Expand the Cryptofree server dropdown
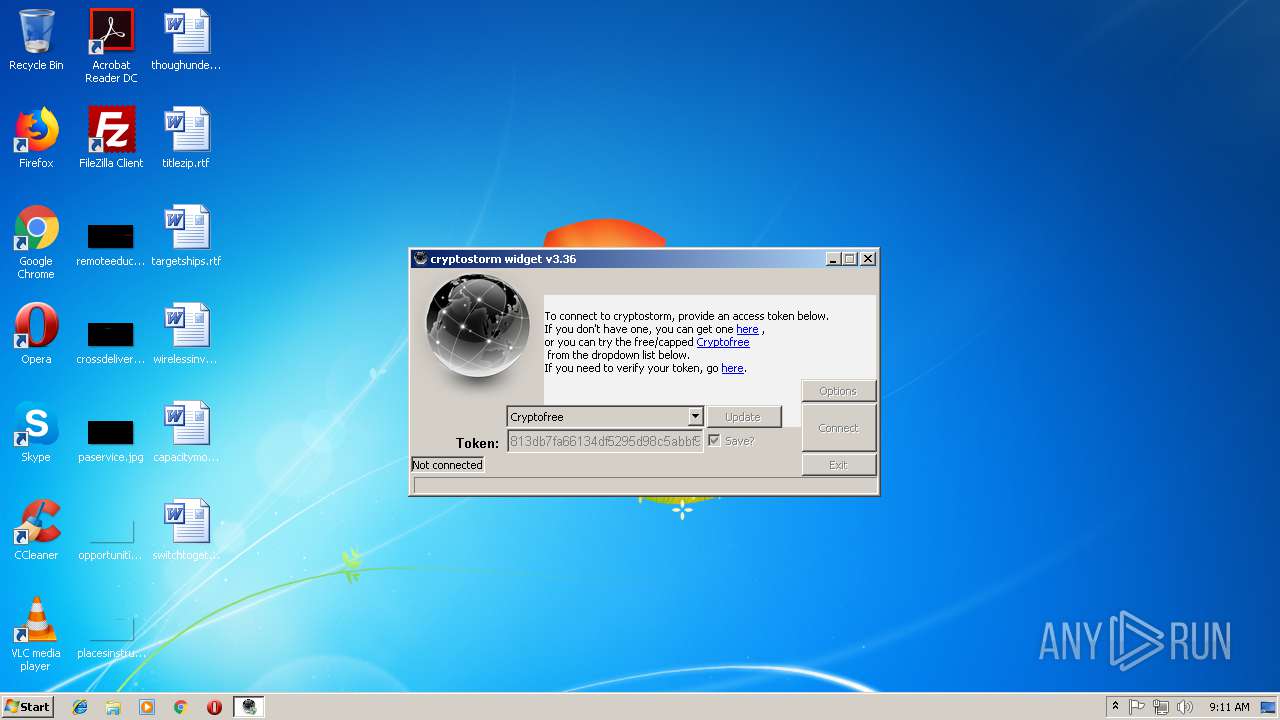The width and height of the screenshot is (1280, 720). (x=695, y=417)
